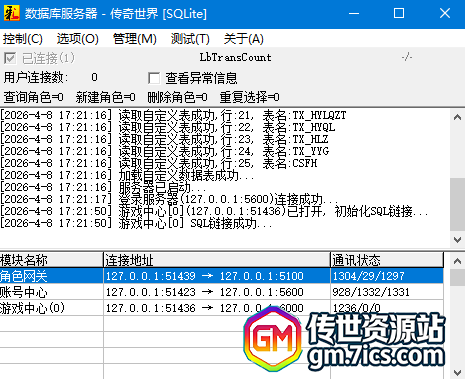The image size is (465, 379).
Task: Click the SQL链接成功 log line
Action: 137,223
